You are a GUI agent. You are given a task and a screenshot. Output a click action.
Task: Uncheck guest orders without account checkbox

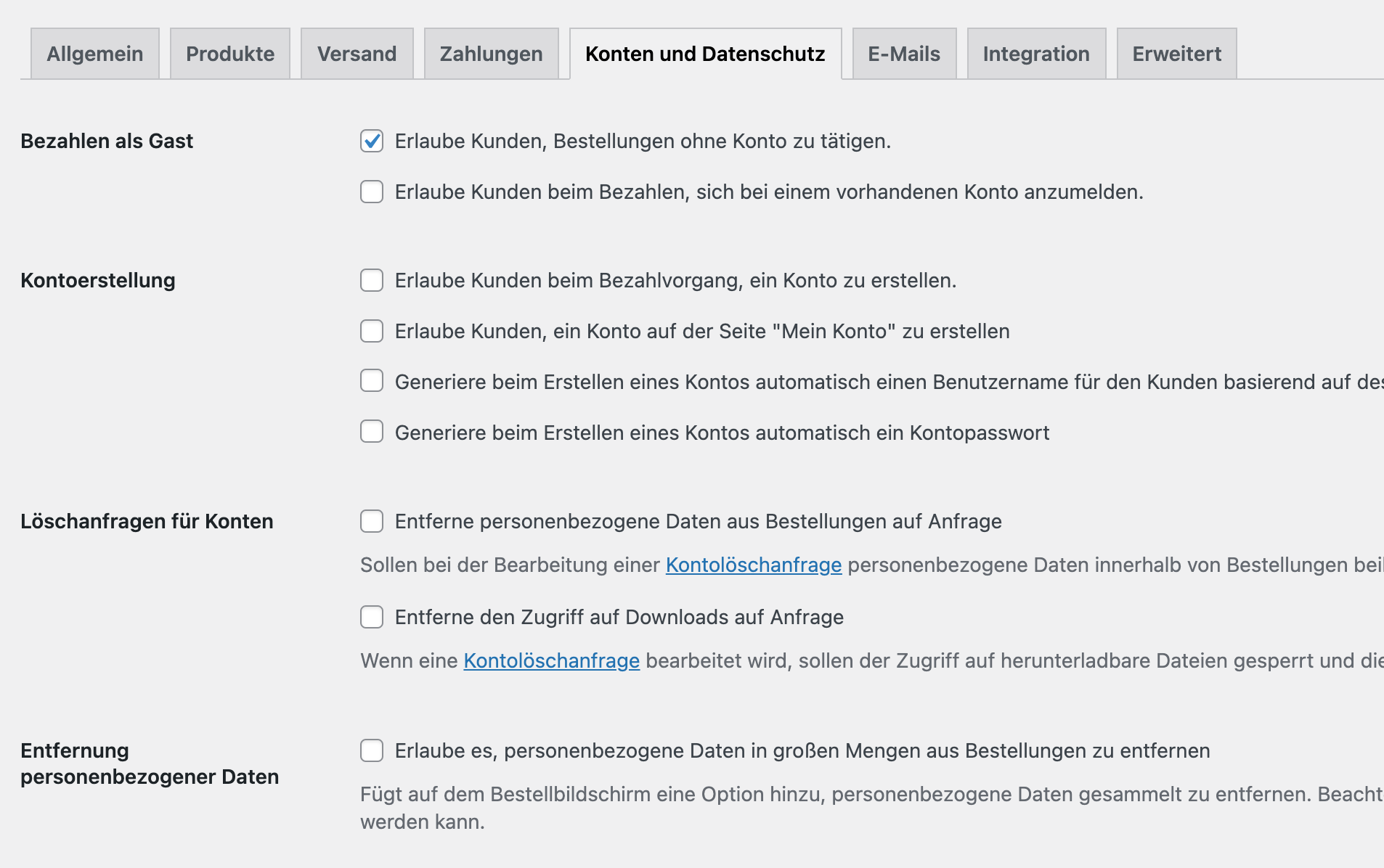coord(372,141)
